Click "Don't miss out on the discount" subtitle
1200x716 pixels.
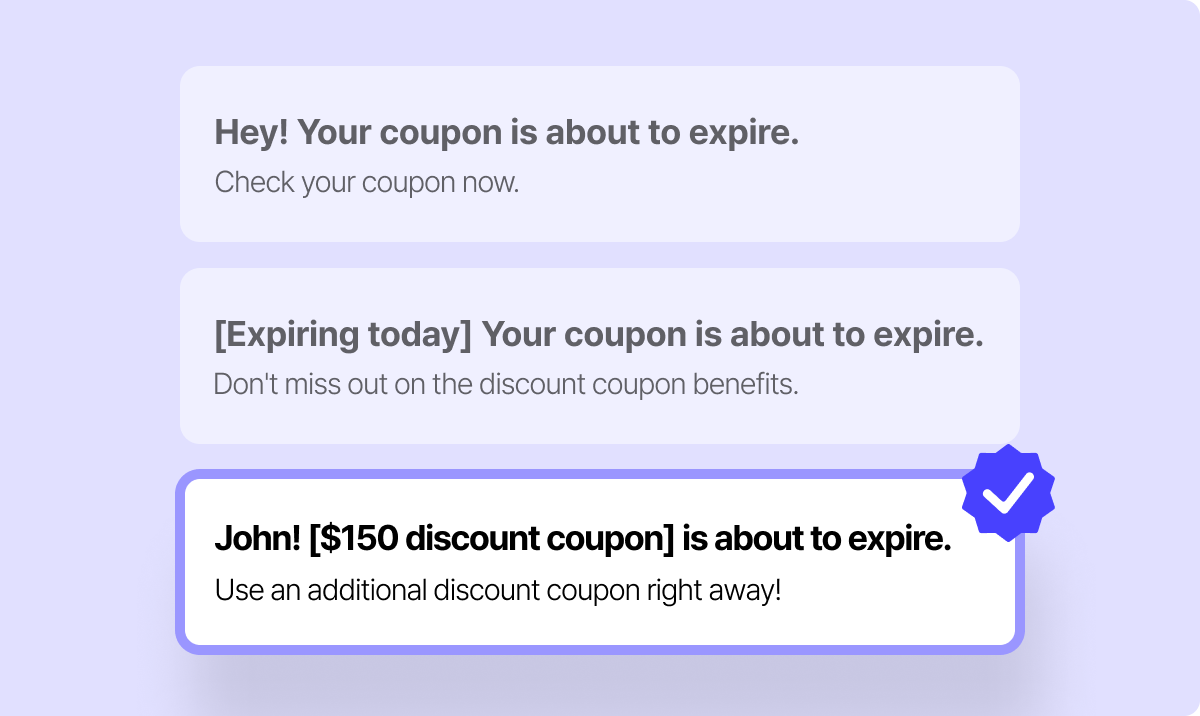[505, 385]
